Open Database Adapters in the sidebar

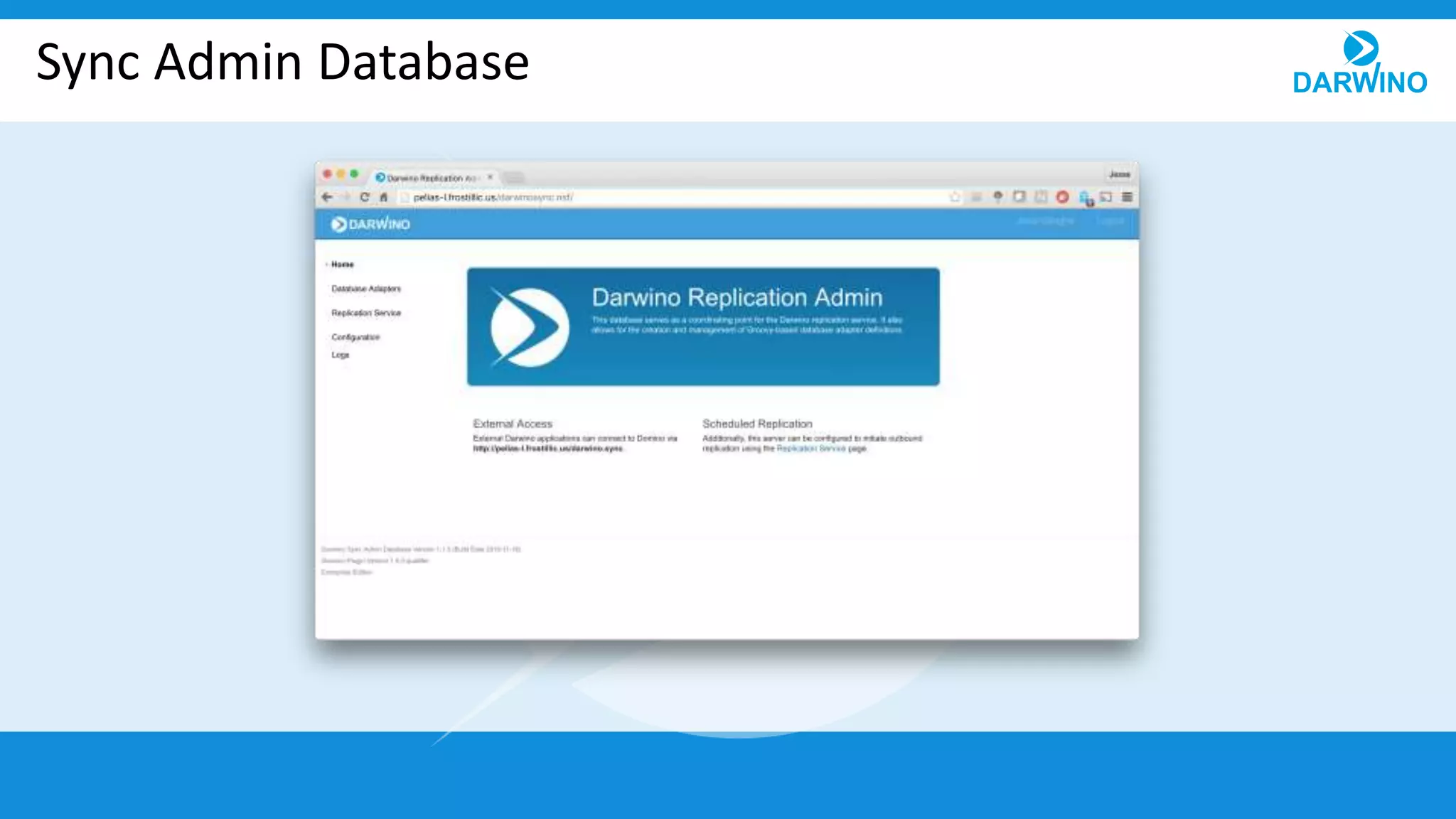[366, 289]
